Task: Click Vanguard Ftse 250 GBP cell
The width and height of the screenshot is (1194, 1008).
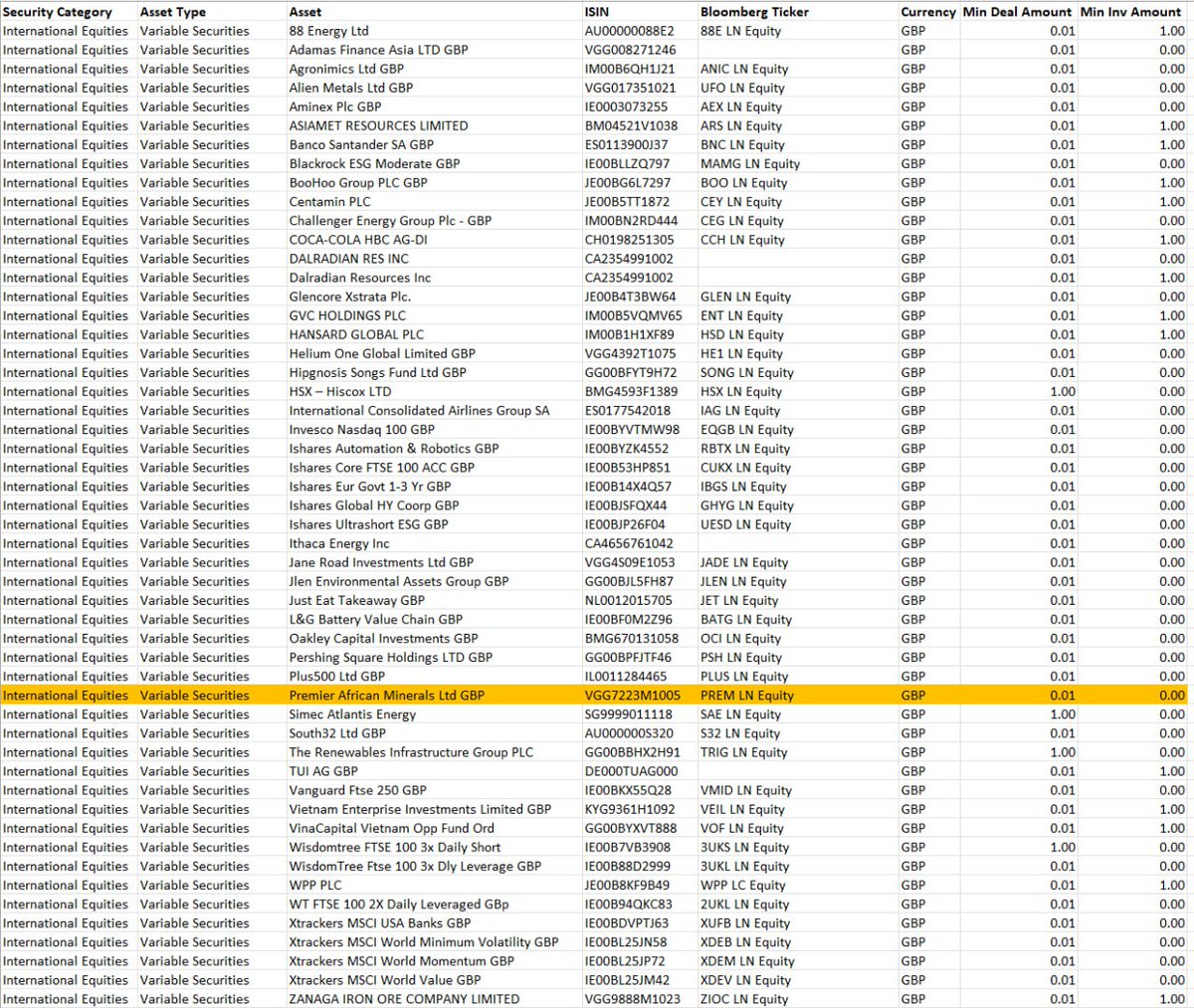Action: point(357,790)
